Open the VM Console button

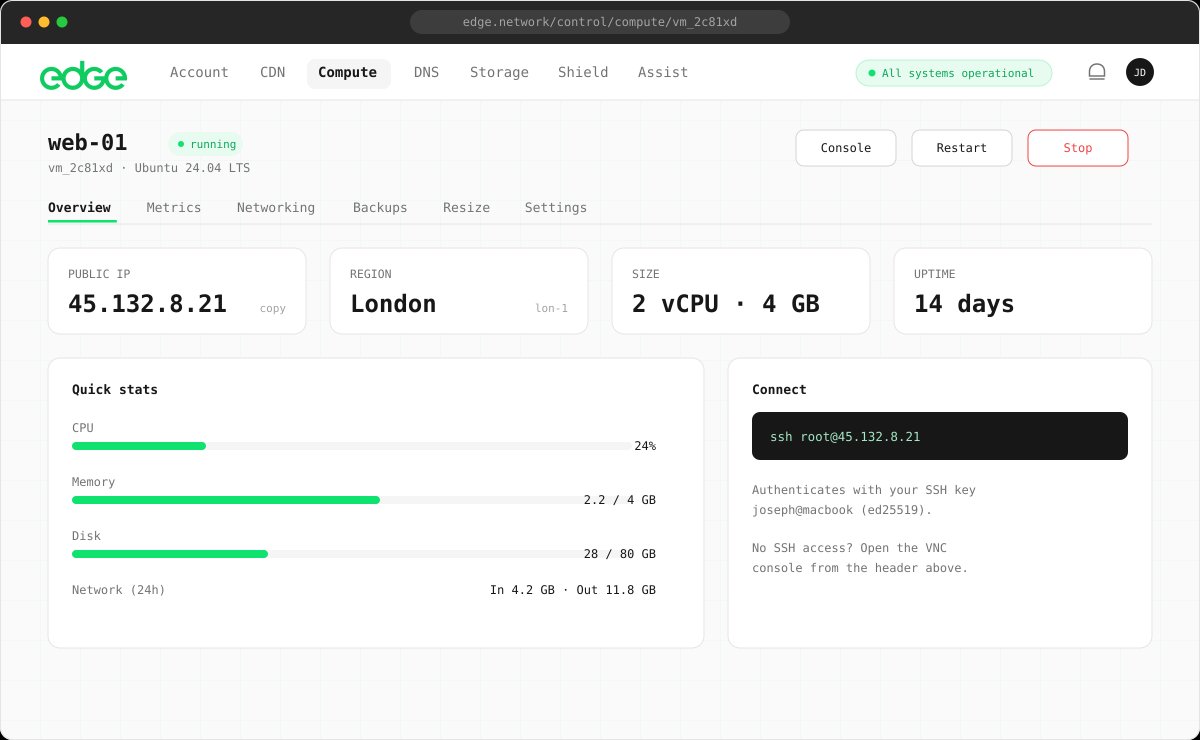(846, 148)
